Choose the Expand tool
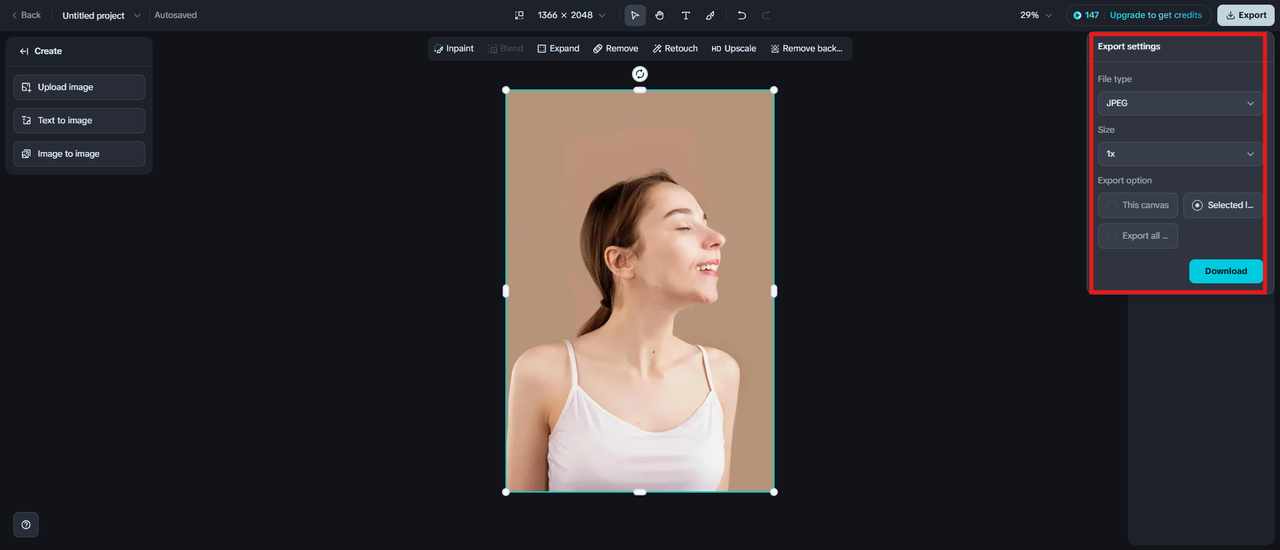Screen dimensions: 1280x550 (558, 48)
